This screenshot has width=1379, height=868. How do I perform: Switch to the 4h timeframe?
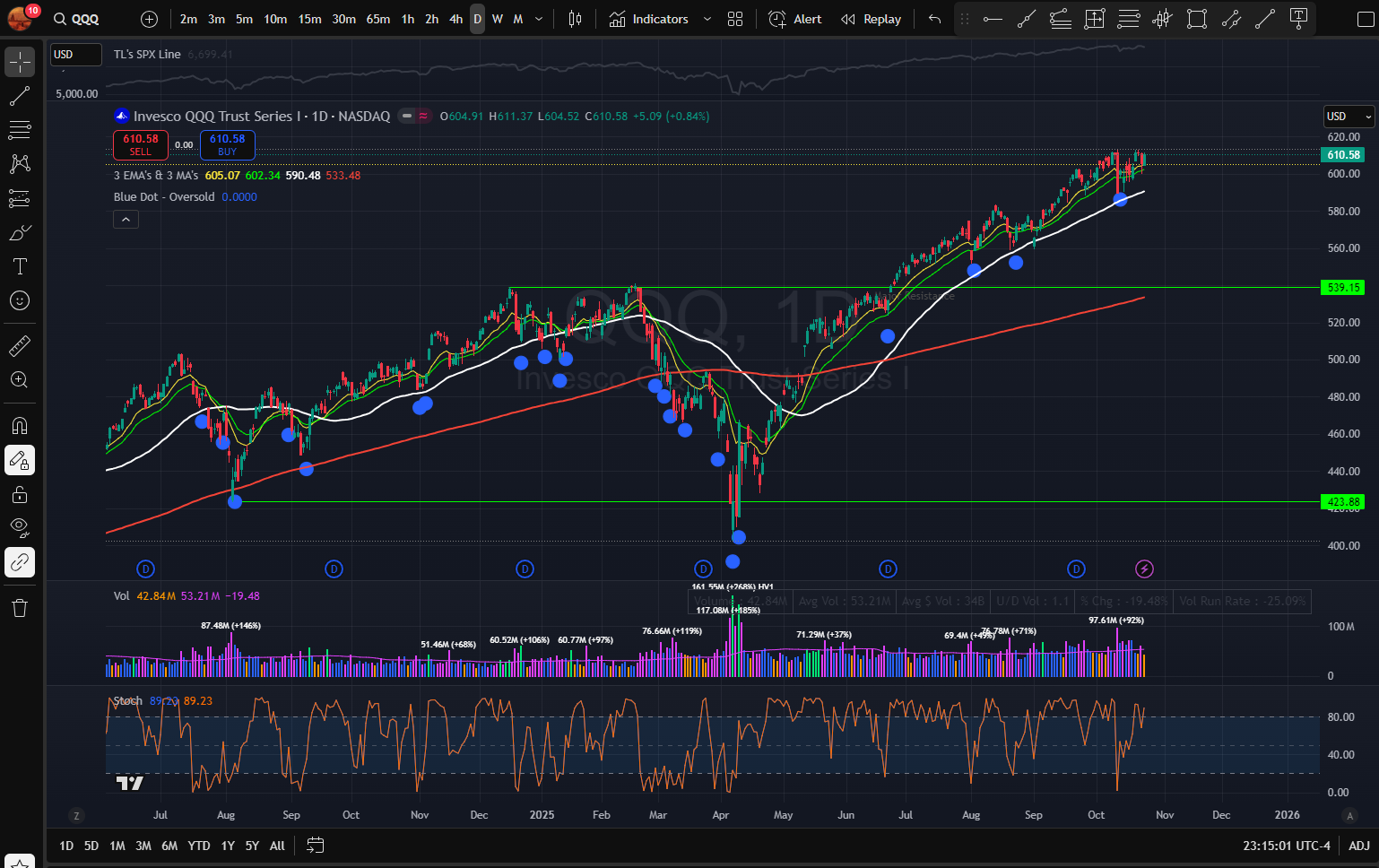455,19
